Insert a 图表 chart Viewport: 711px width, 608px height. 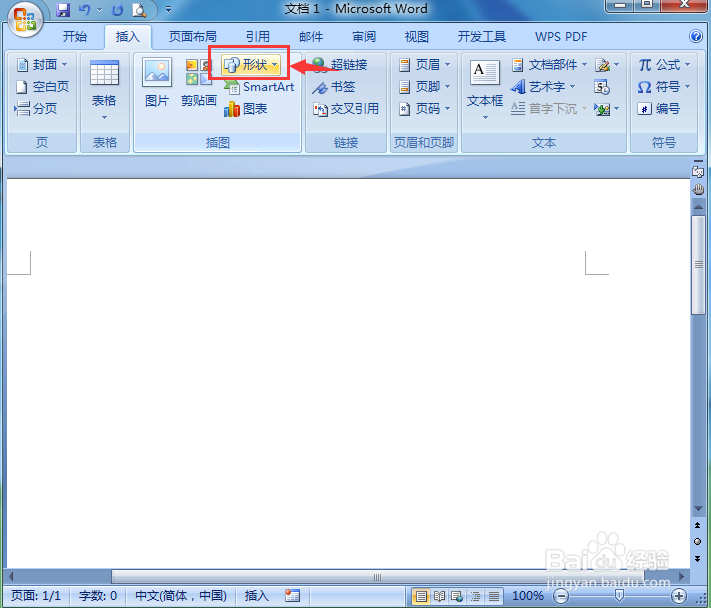pyautogui.click(x=245, y=109)
